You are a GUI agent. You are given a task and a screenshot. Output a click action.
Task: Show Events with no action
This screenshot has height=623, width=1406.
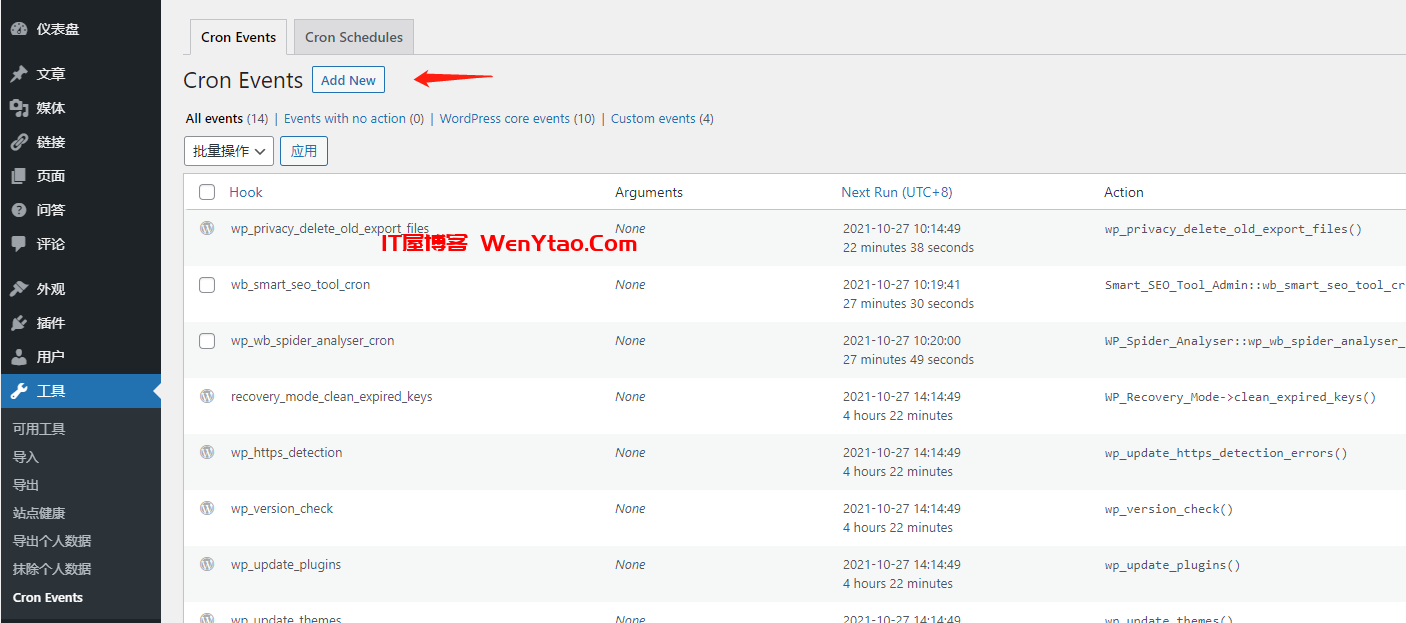tap(345, 118)
